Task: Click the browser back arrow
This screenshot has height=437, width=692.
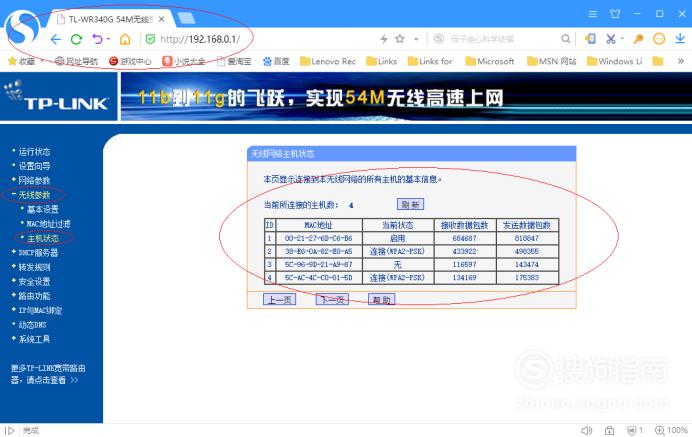Action: click(x=56, y=39)
